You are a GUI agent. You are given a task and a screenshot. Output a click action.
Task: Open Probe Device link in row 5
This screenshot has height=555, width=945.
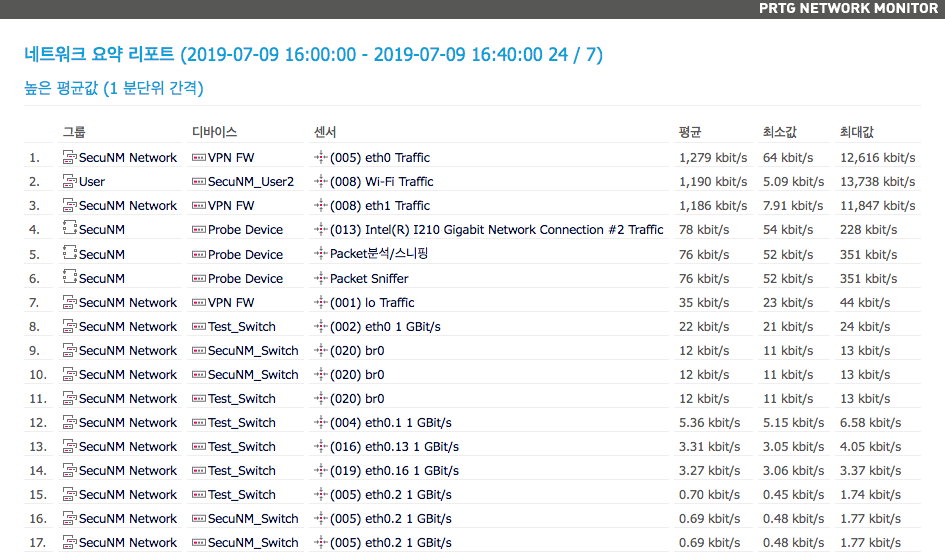(x=245, y=254)
